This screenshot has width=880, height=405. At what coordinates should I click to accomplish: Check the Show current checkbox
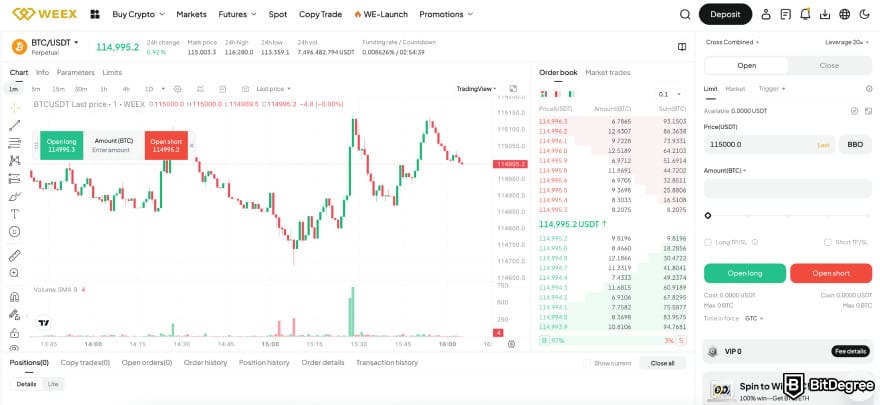587,363
